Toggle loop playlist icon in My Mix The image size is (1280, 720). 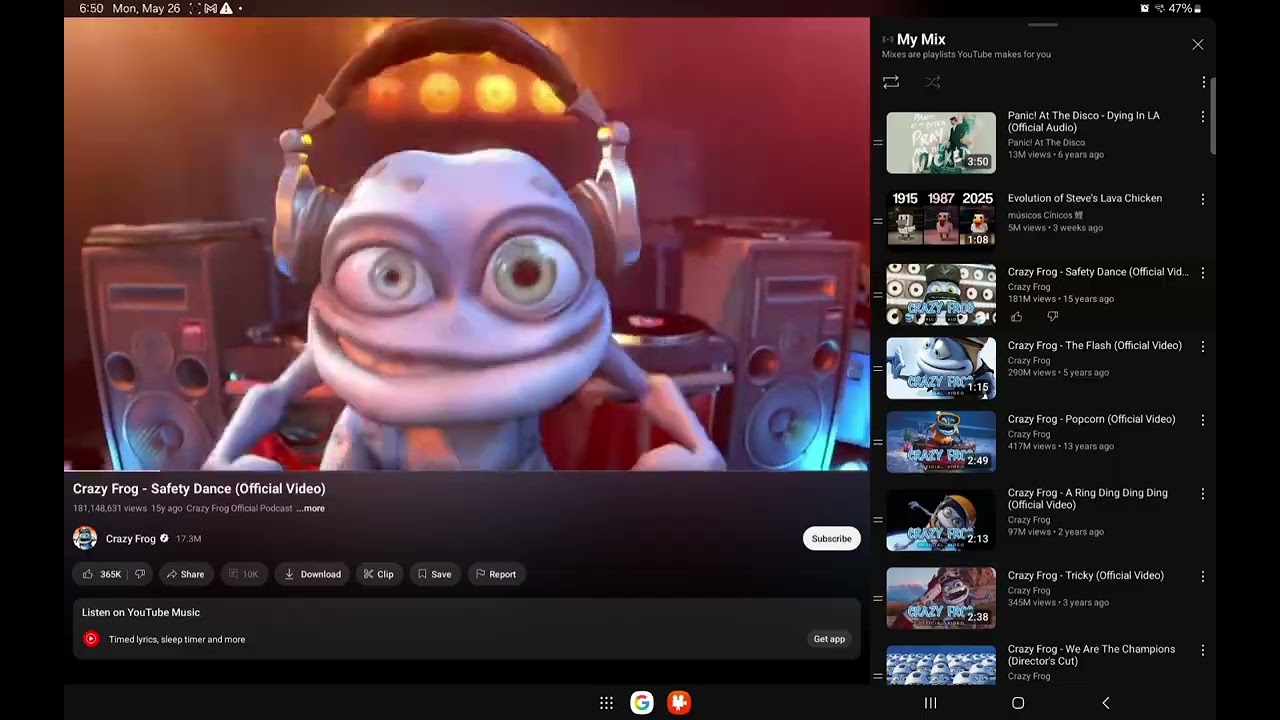(x=891, y=82)
